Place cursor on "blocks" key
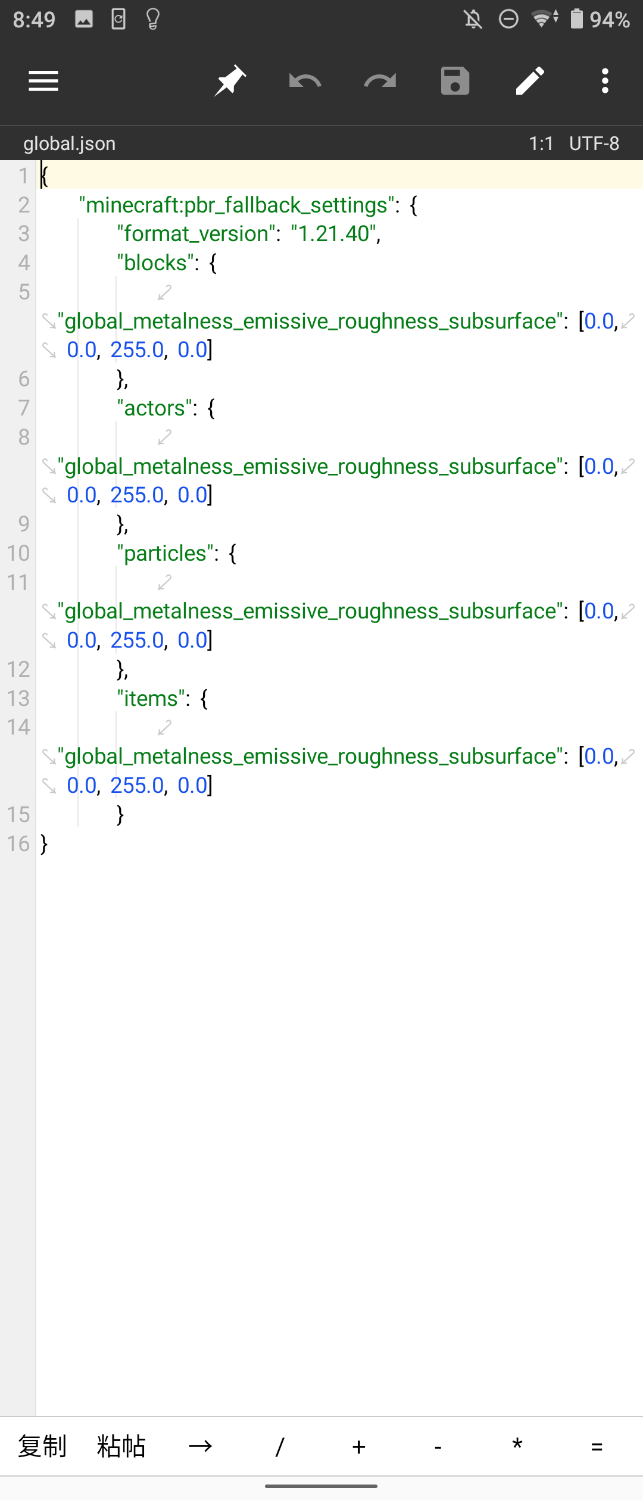643x1500 pixels. (156, 263)
